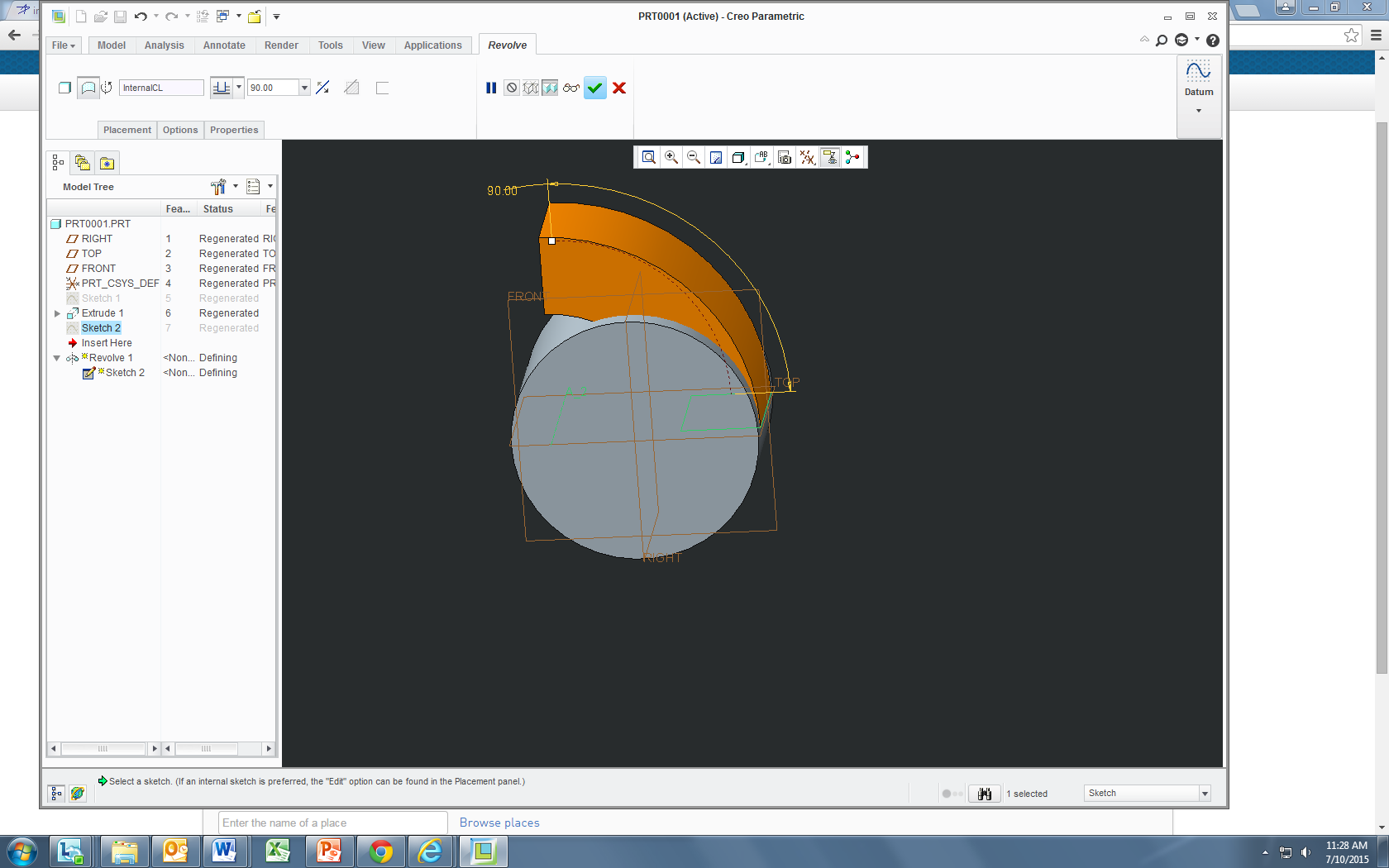Click the Favorites tab icon
The image size is (1389, 868).
[107, 163]
